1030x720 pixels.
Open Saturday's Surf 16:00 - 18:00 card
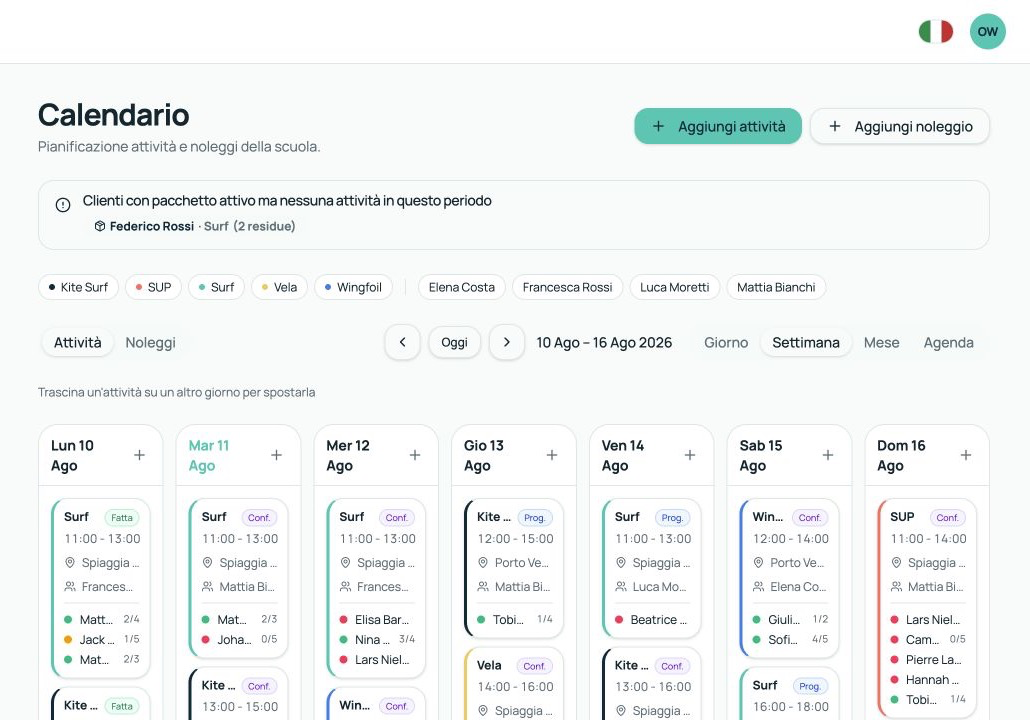pyautogui.click(x=790, y=694)
